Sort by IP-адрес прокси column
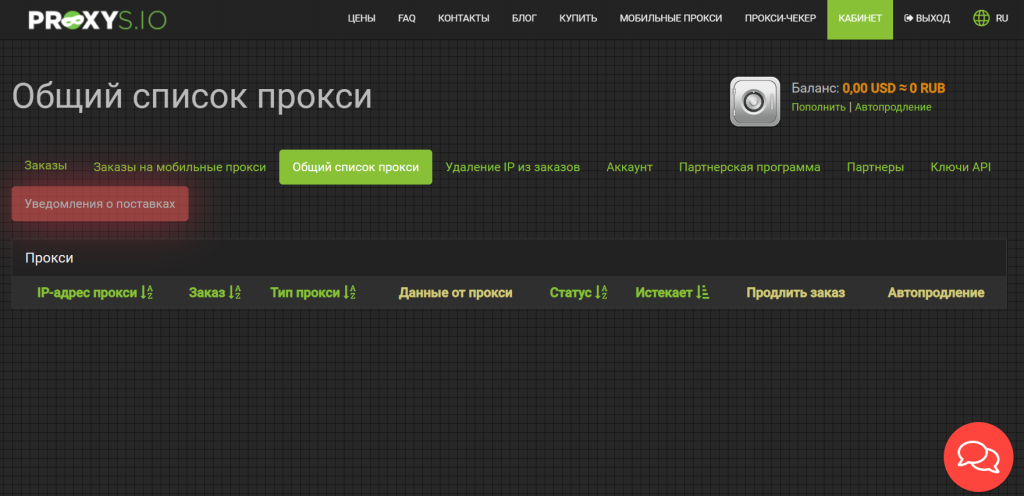This screenshot has width=1024, height=496. (94, 293)
